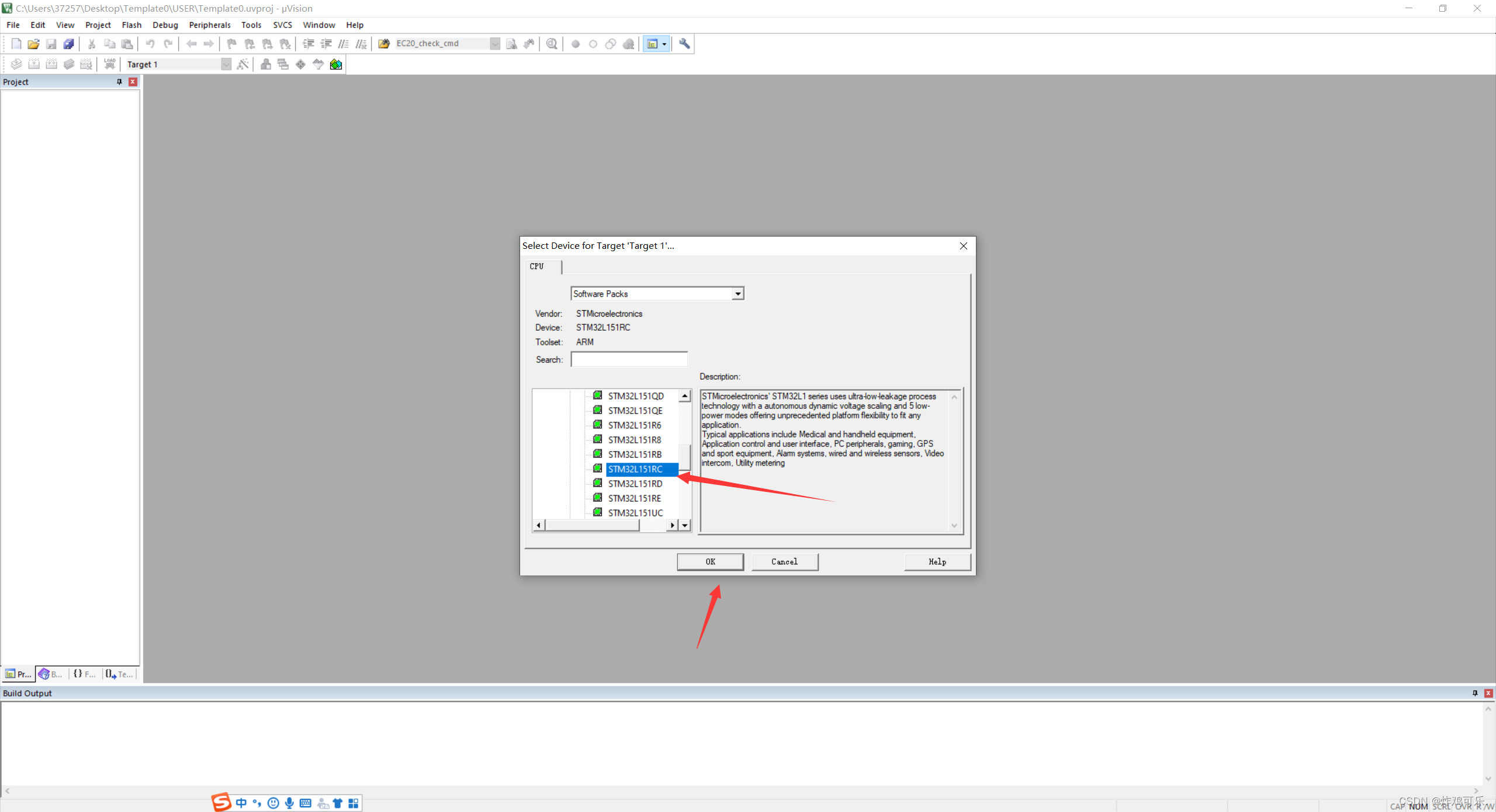Click the New file icon
Screen dimensions: 1496x812
[16, 44]
